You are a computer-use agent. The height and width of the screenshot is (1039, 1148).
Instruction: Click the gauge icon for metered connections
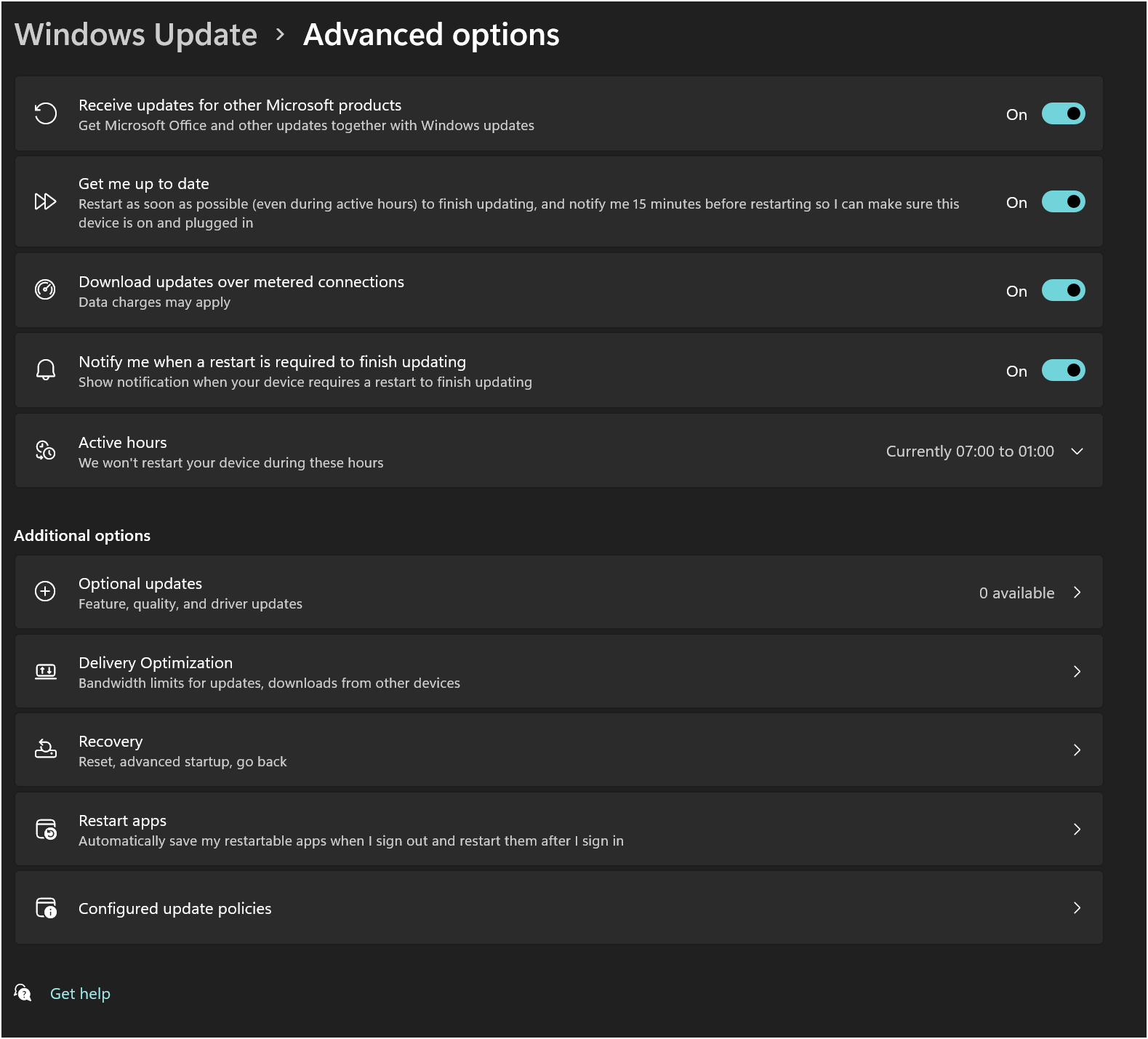pos(46,290)
